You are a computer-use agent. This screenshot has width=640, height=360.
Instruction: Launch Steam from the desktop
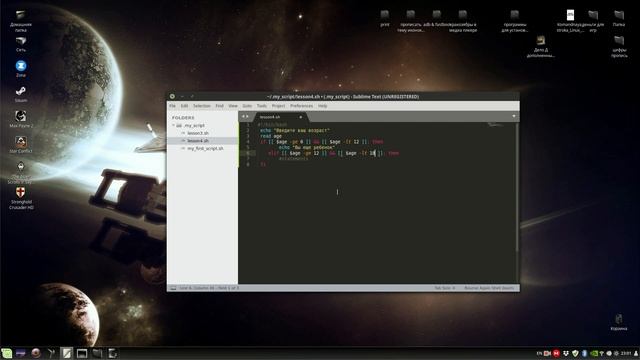click(21, 94)
